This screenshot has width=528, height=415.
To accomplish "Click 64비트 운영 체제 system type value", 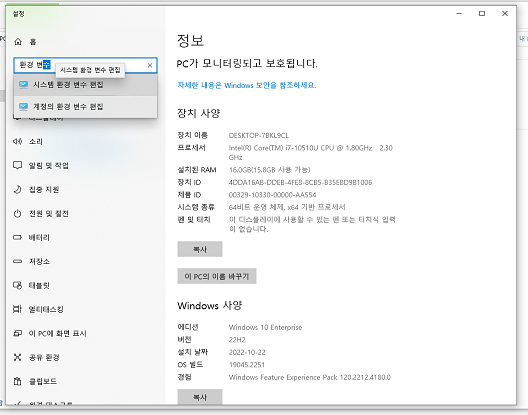I will pos(287,207).
